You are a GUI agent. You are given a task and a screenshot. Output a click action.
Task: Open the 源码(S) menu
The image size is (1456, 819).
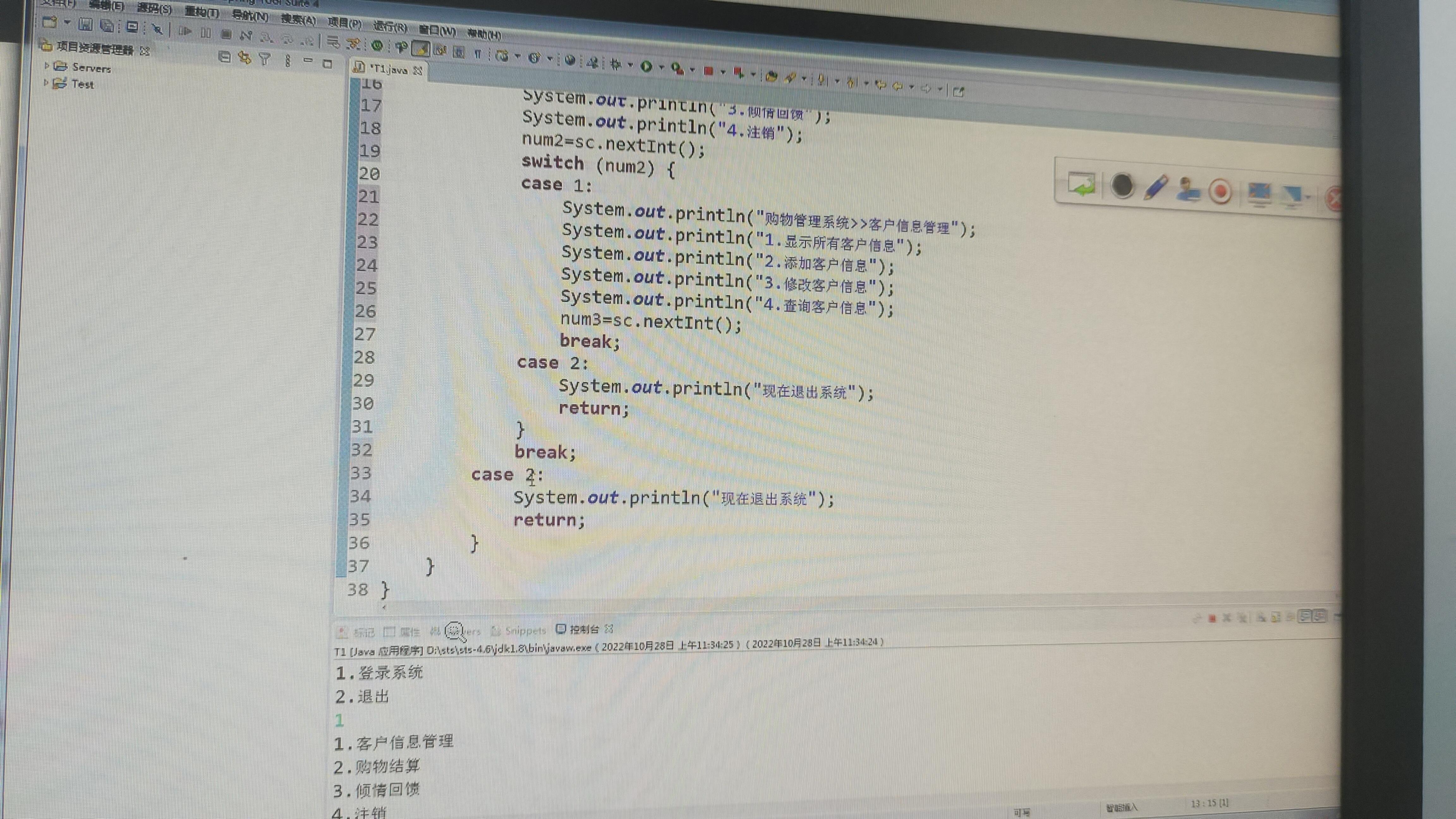(154, 9)
